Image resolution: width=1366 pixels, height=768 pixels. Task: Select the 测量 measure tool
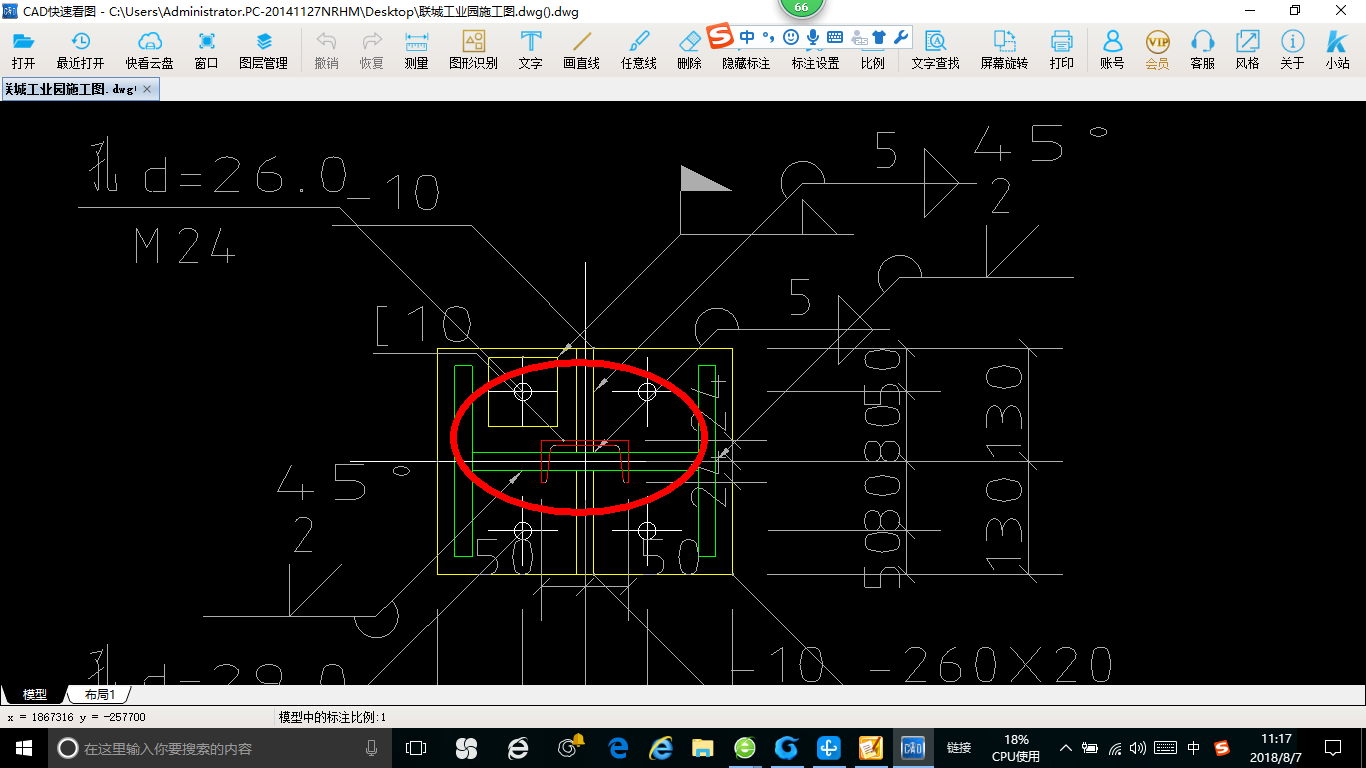pyautogui.click(x=416, y=49)
